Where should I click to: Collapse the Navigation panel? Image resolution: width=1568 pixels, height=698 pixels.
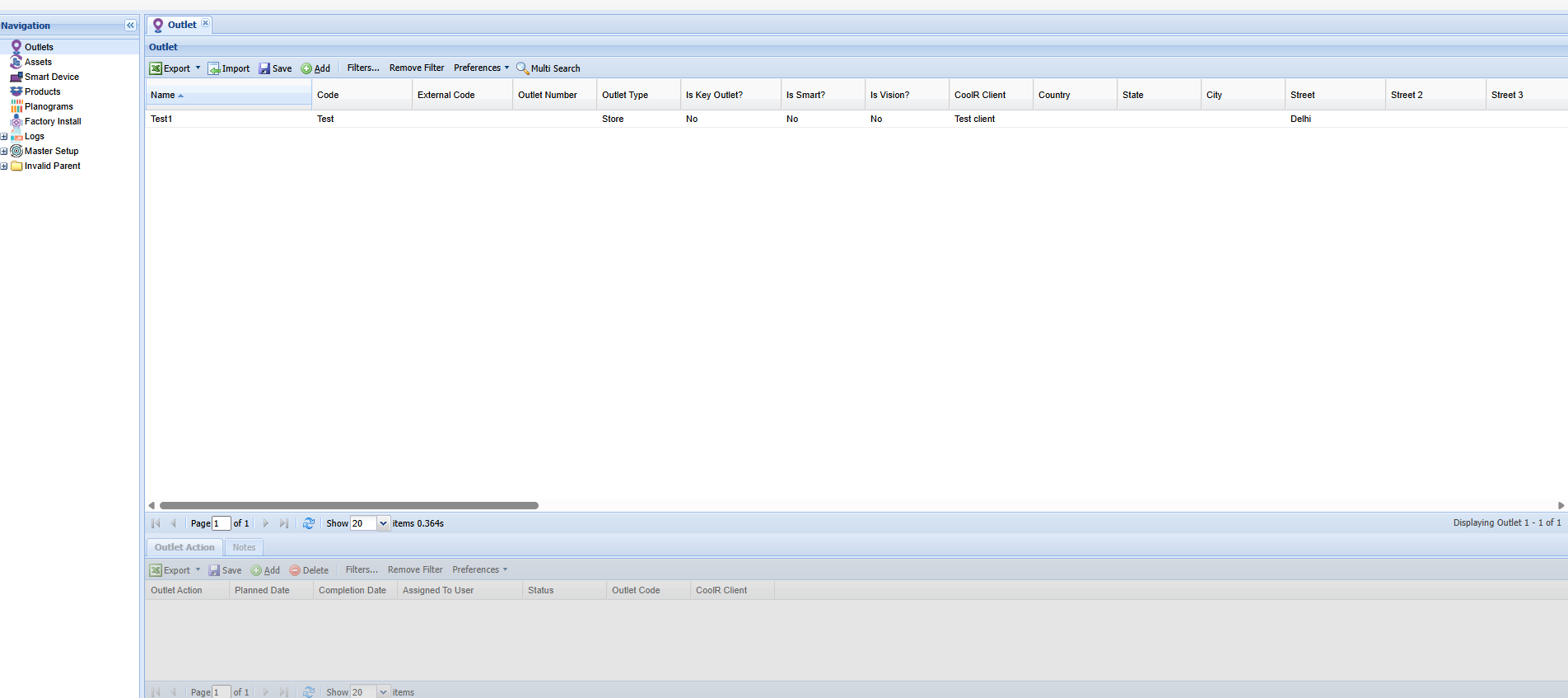(x=130, y=26)
